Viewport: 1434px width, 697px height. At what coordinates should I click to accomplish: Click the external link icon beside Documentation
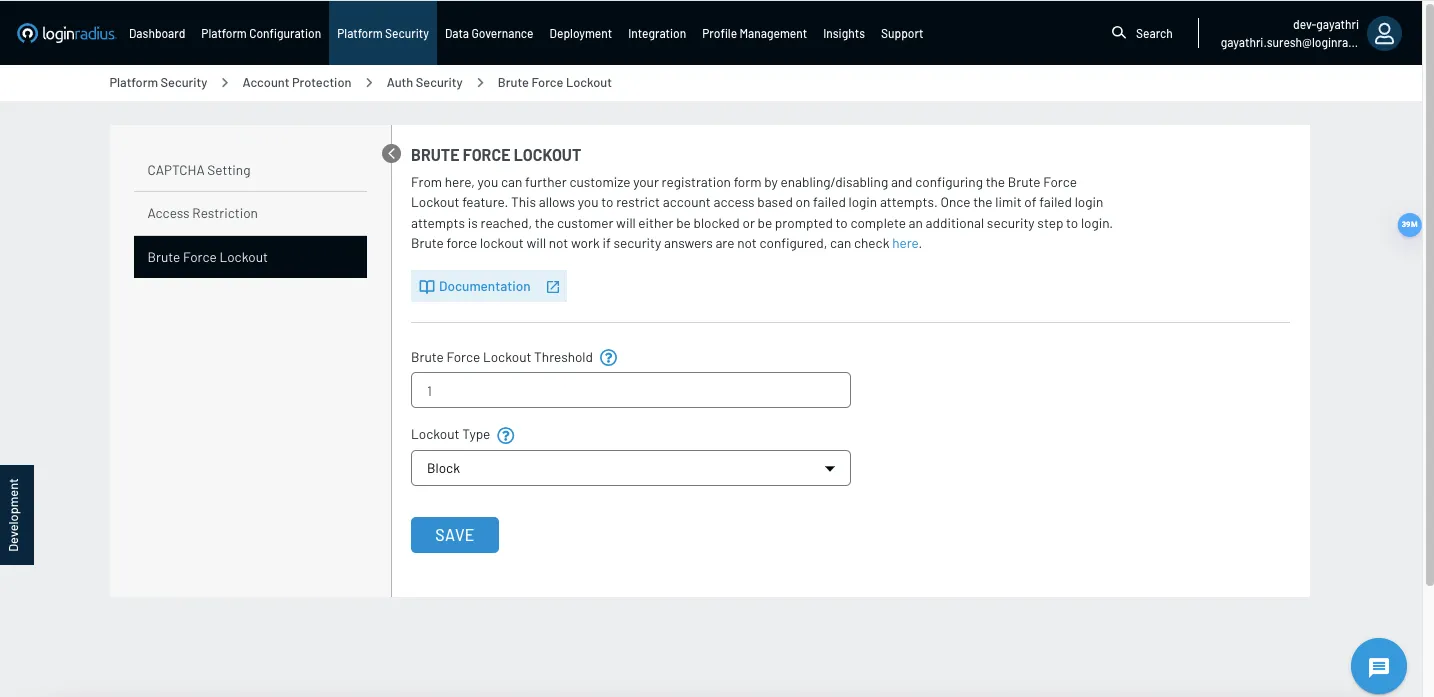tap(553, 287)
